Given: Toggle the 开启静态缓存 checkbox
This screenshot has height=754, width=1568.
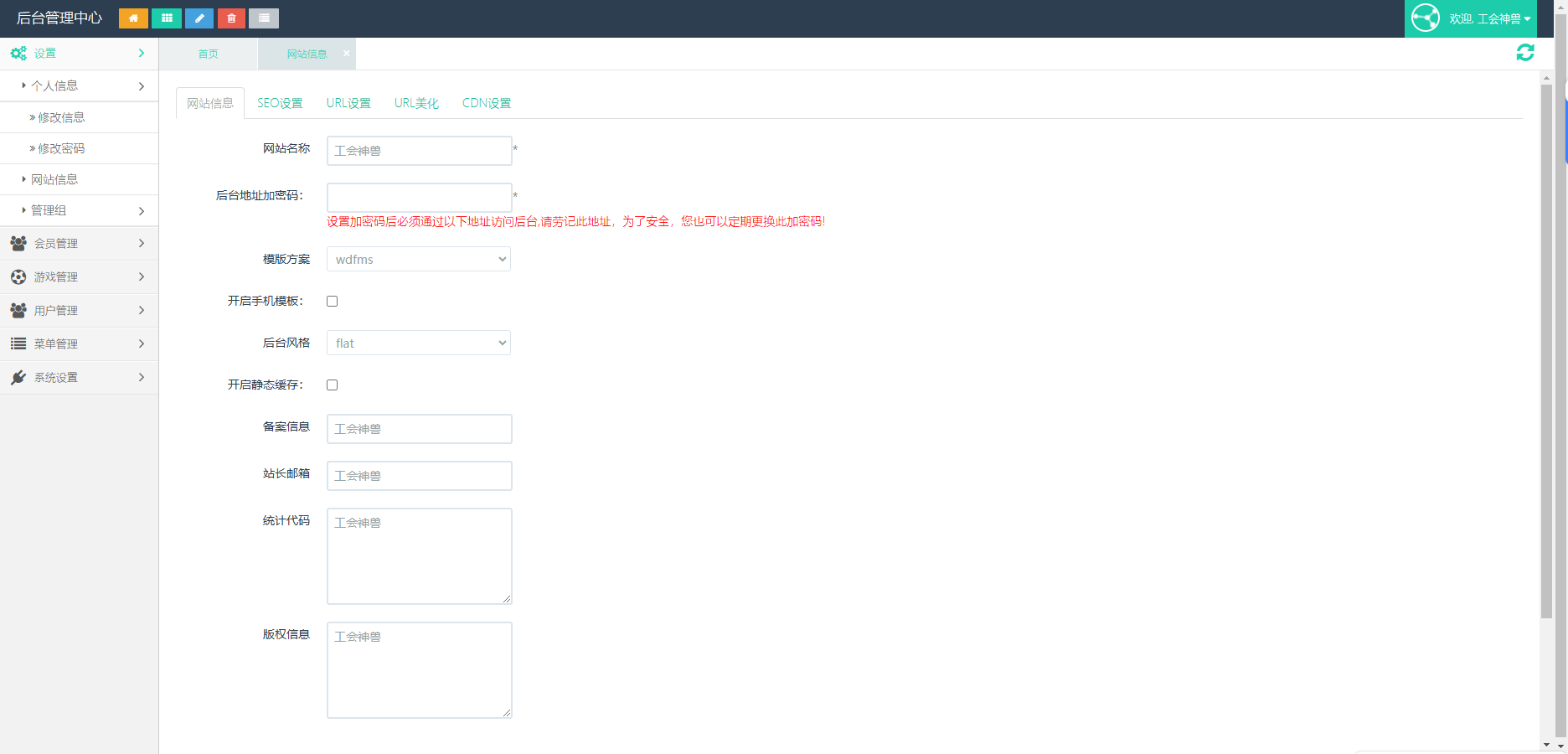Looking at the screenshot, I should 333,385.
